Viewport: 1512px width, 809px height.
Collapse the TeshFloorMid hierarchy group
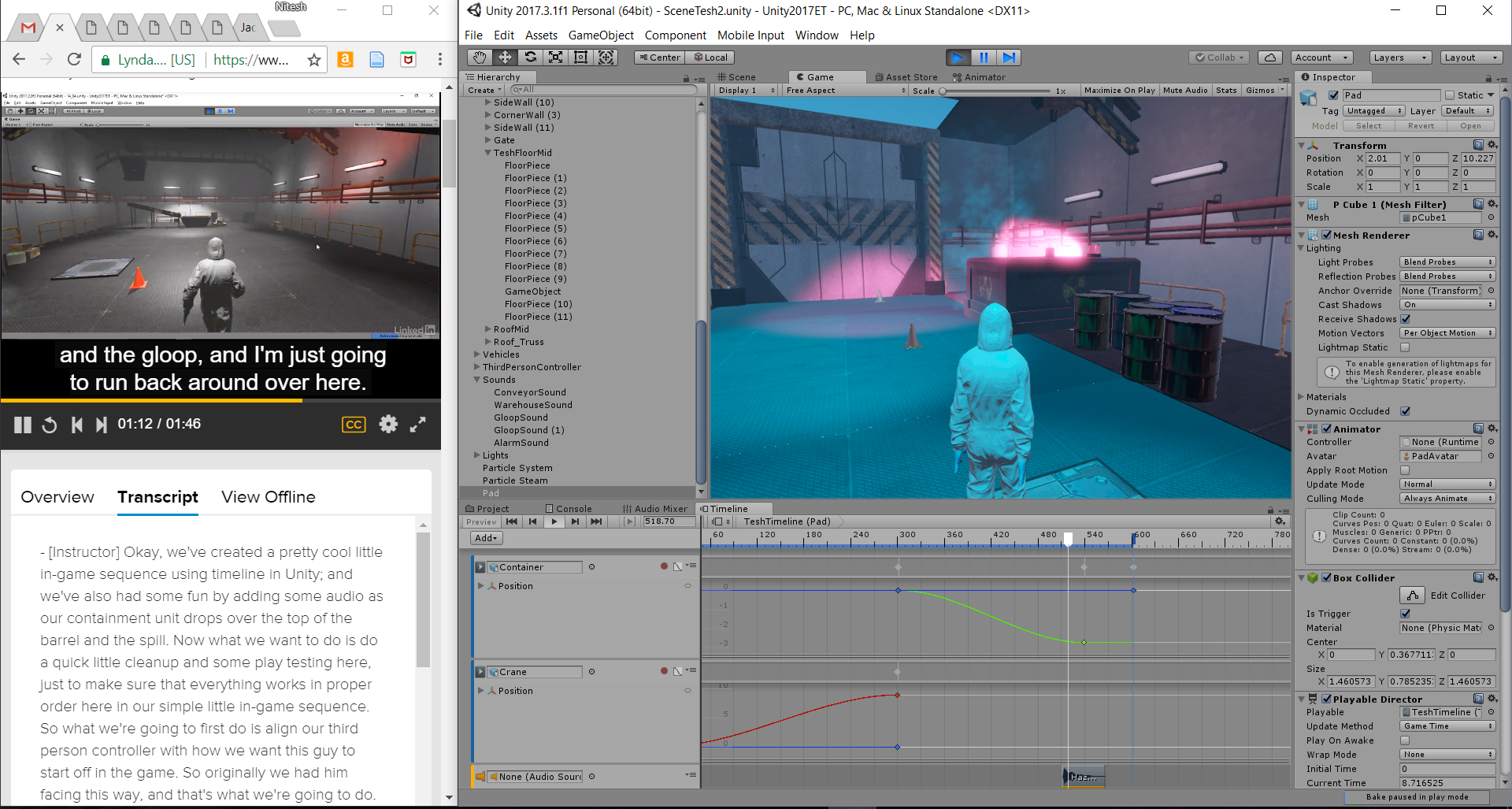488,153
